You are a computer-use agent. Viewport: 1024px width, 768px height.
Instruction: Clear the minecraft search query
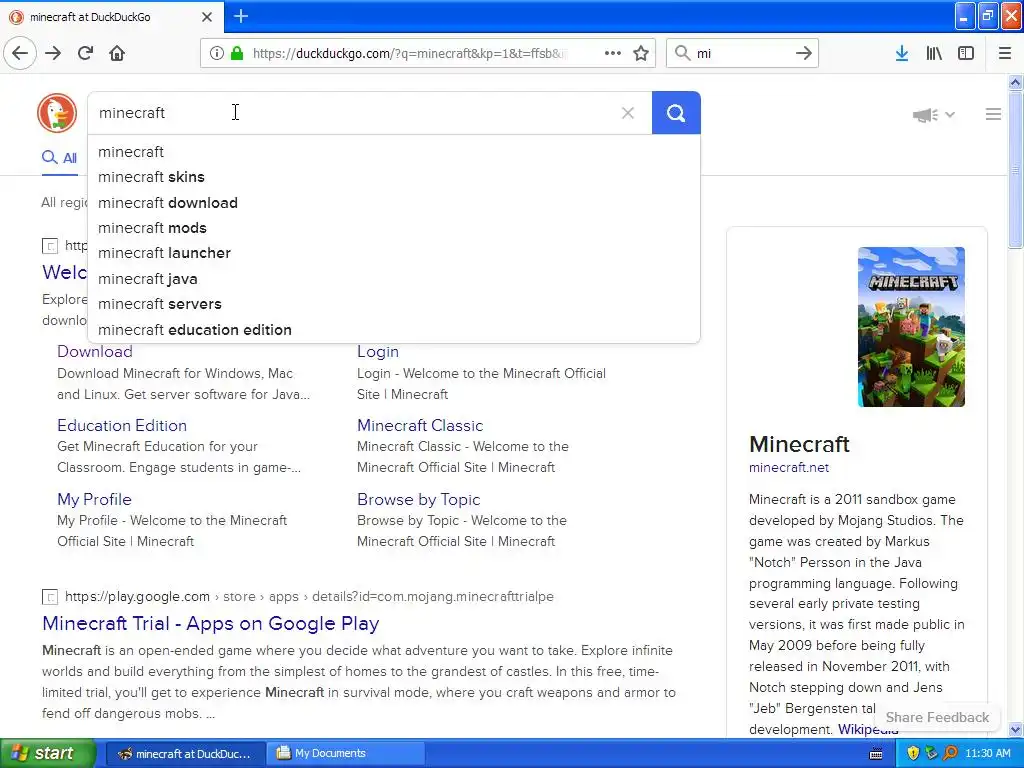pyautogui.click(x=628, y=113)
